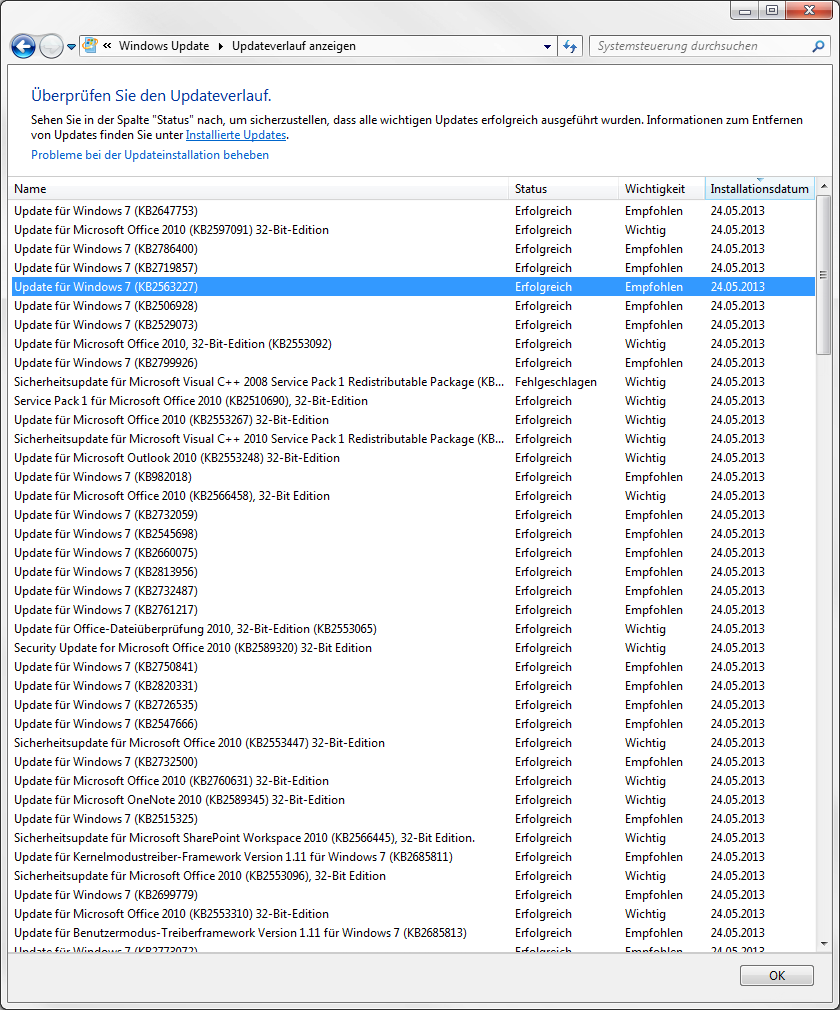Select Office 2010 update (KB2566458) row
840x1010 pixels.
414,496
